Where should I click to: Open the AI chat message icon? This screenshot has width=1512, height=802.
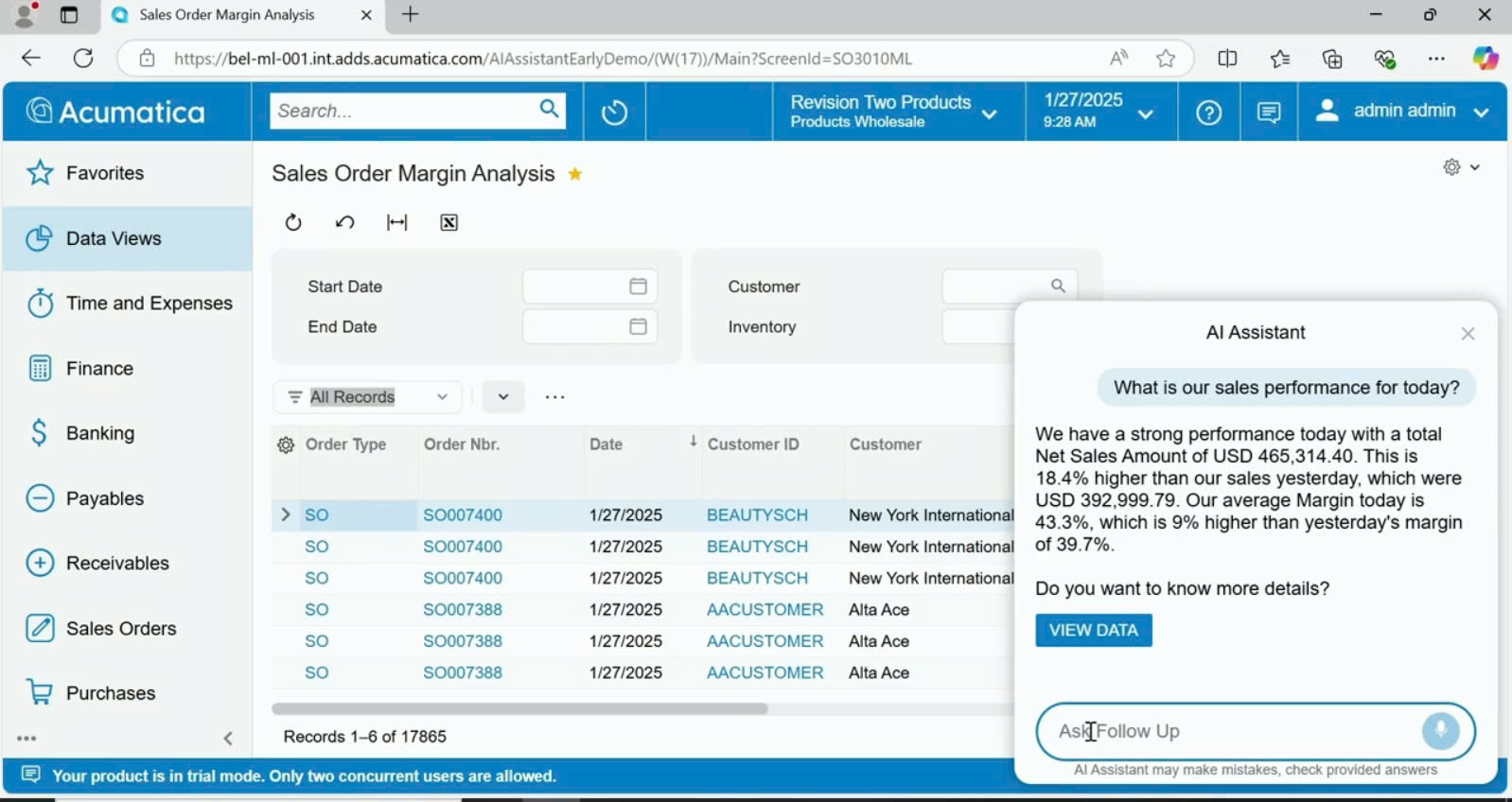(x=1269, y=113)
